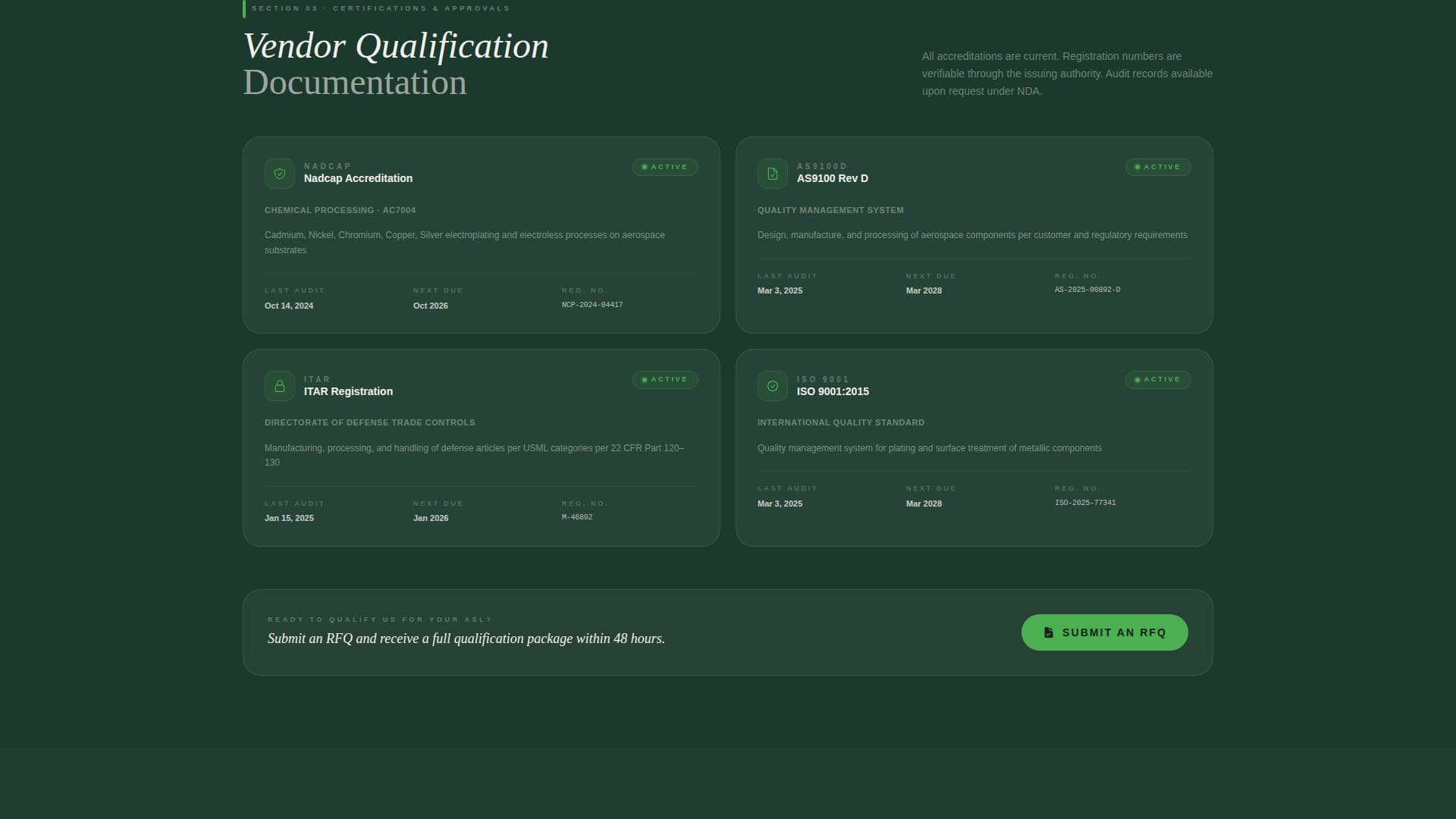Image resolution: width=1456 pixels, height=819 pixels.
Task: Click the Oct 2026 next due date
Action: [x=430, y=306]
